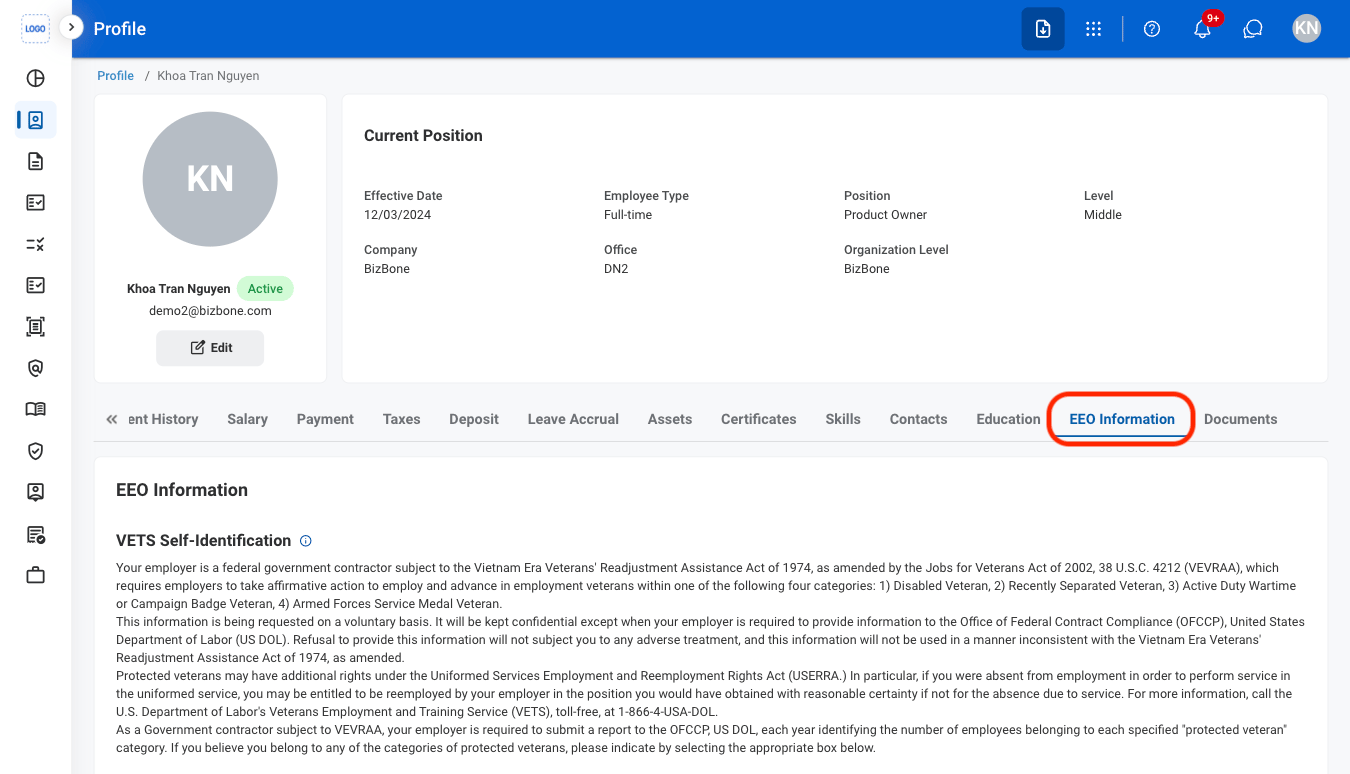1350x774 pixels.
Task: View the Certificates tab
Action: pos(759,419)
